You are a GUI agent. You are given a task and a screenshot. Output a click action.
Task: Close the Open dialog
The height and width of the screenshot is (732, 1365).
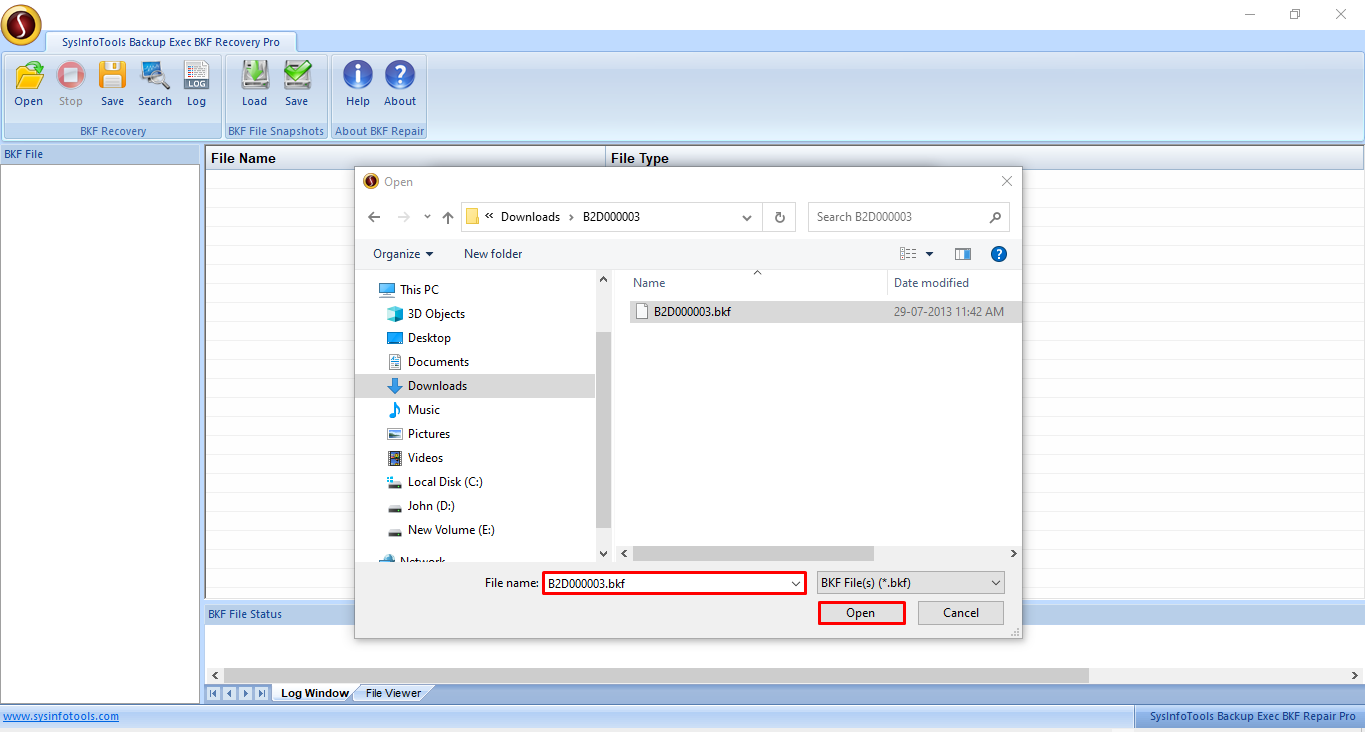pos(1007,182)
